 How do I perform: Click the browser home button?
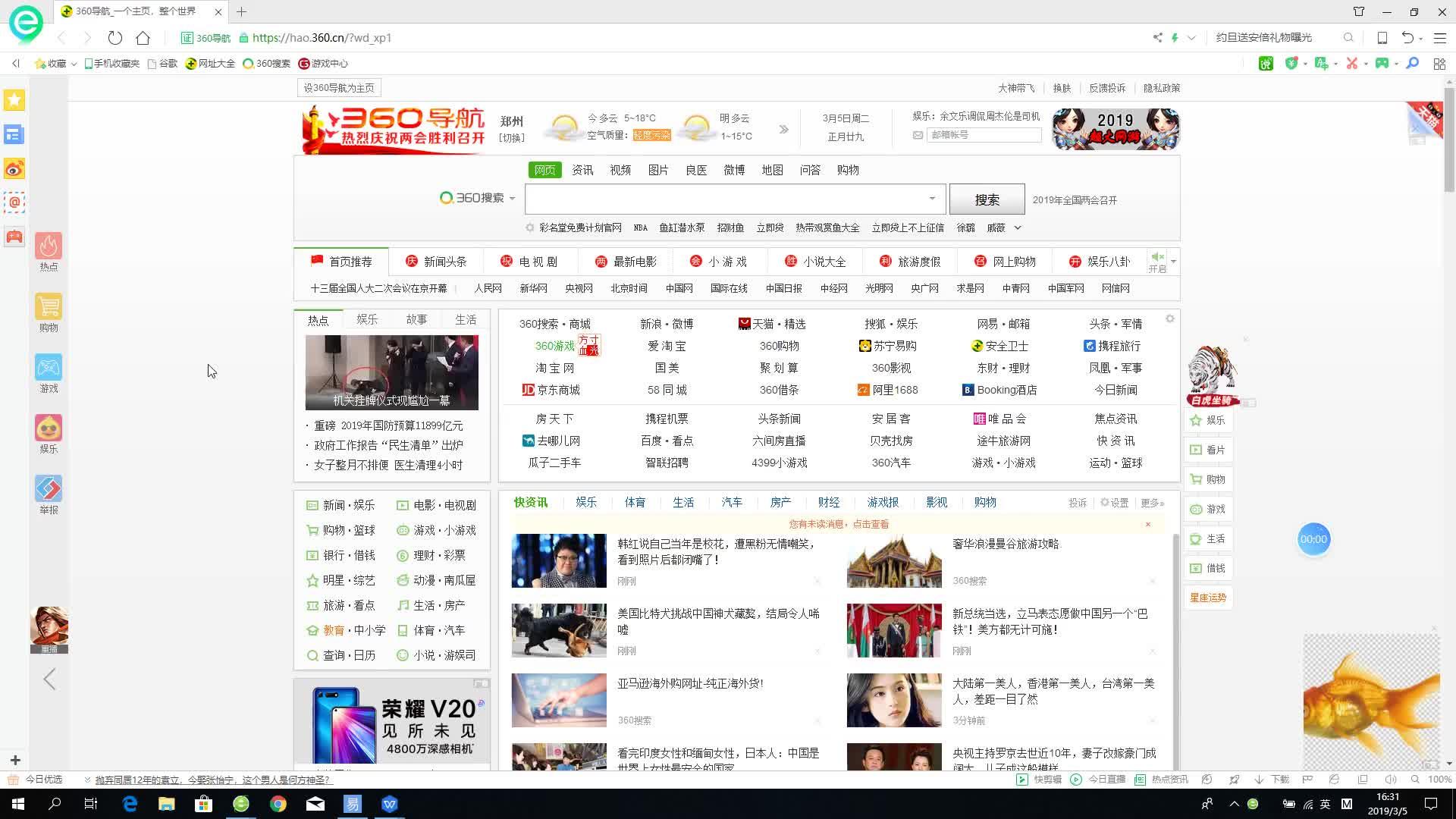143,38
